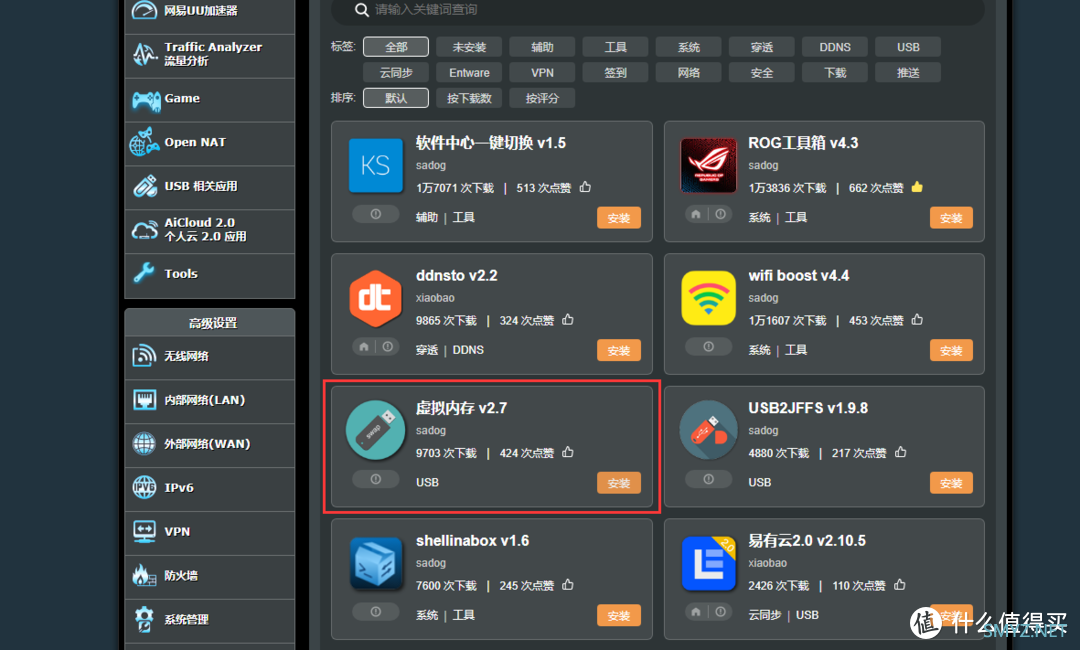Filter by the 工具 tag button

[615, 47]
